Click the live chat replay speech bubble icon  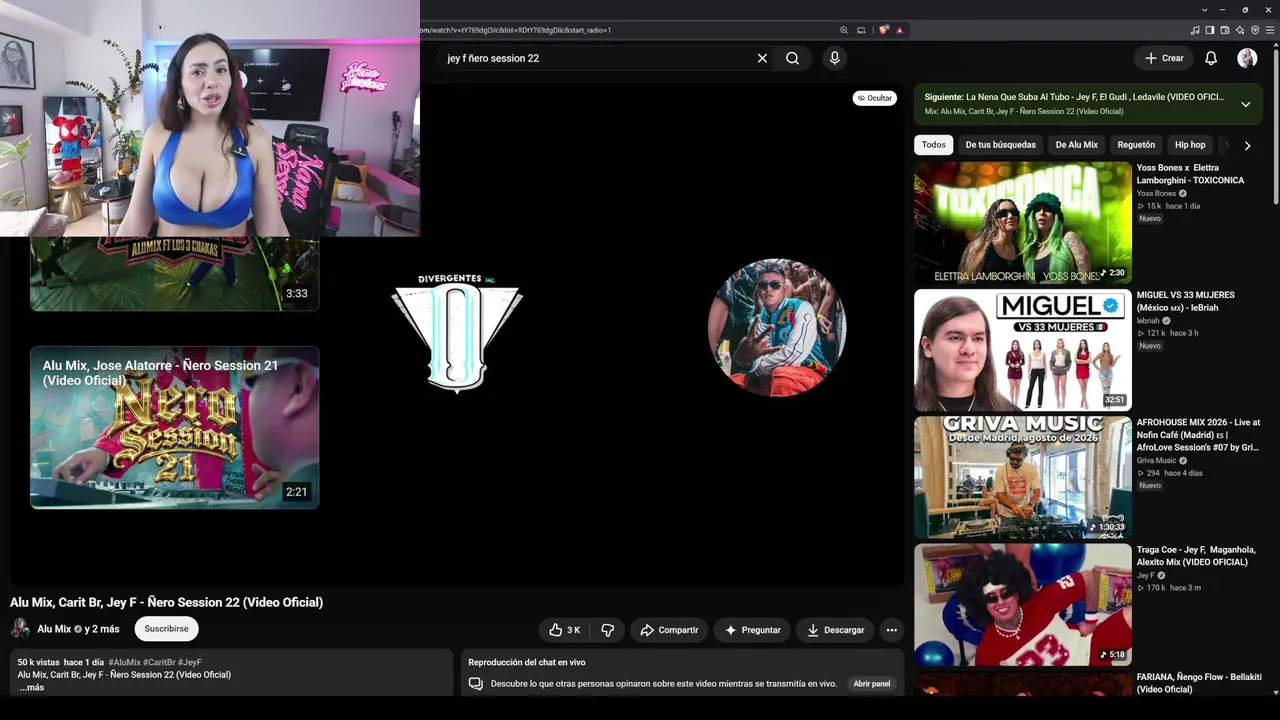(x=476, y=684)
